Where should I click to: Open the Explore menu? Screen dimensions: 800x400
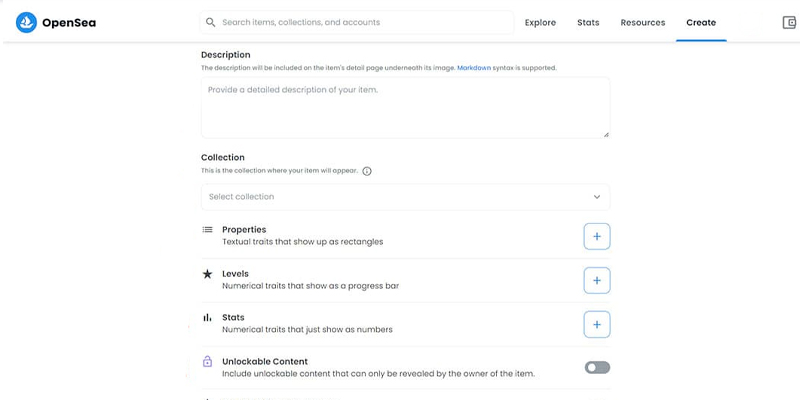(540, 22)
